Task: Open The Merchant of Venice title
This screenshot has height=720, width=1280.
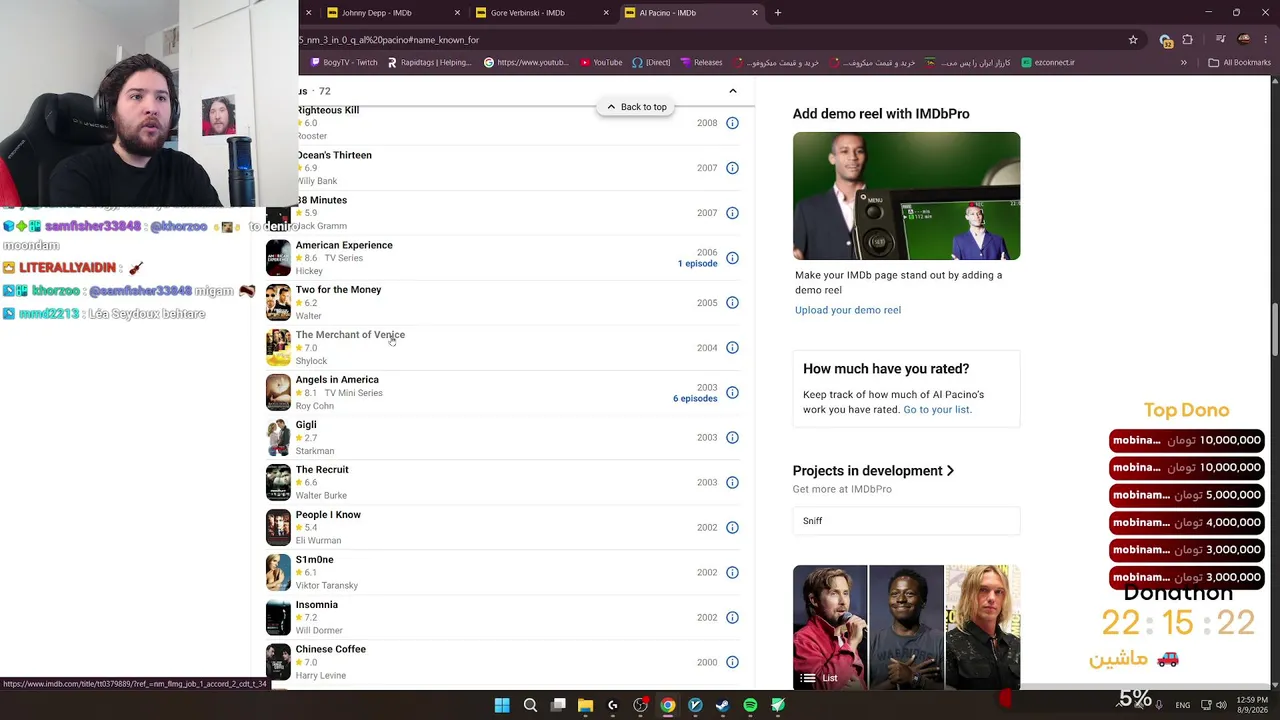Action: [x=350, y=335]
